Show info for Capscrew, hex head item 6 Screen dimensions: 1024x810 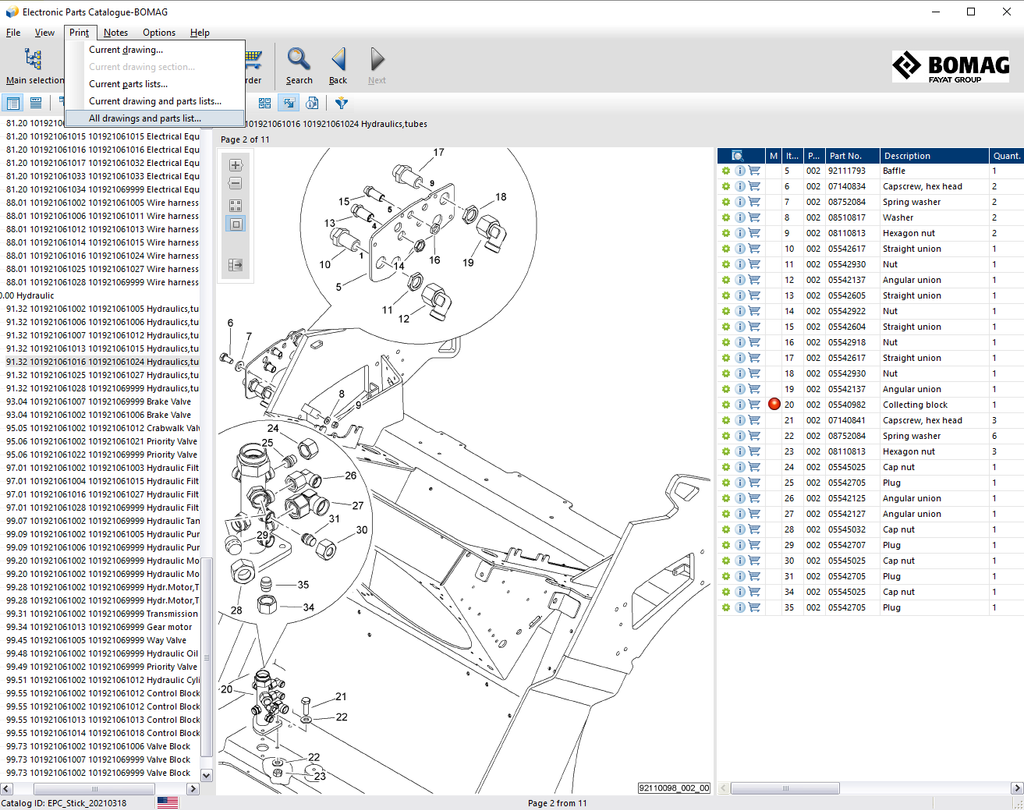click(x=740, y=187)
